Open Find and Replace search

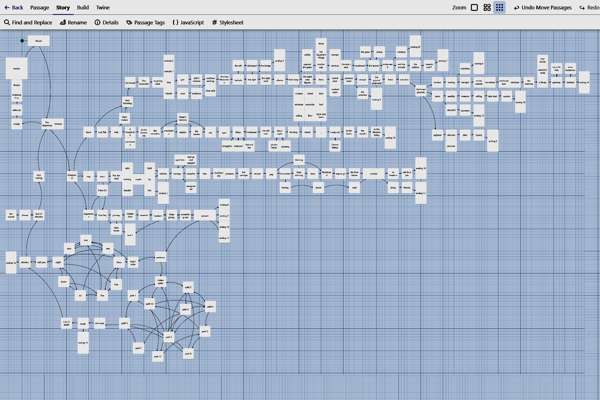[30, 21]
